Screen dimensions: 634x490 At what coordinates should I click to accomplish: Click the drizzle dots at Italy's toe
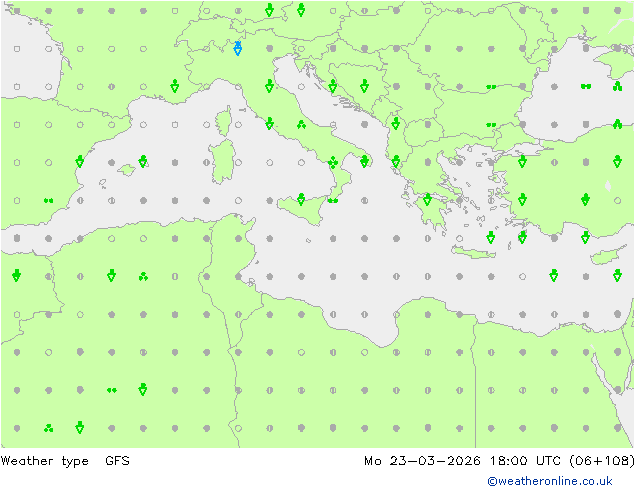333,201
